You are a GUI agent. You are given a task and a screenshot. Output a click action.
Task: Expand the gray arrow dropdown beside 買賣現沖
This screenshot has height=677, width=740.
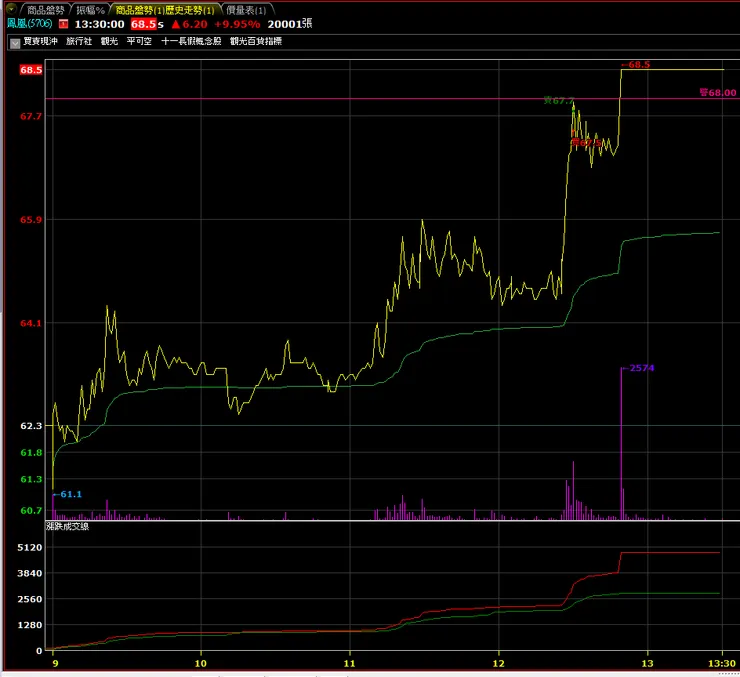pyautogui.click(x=15, y=43)
